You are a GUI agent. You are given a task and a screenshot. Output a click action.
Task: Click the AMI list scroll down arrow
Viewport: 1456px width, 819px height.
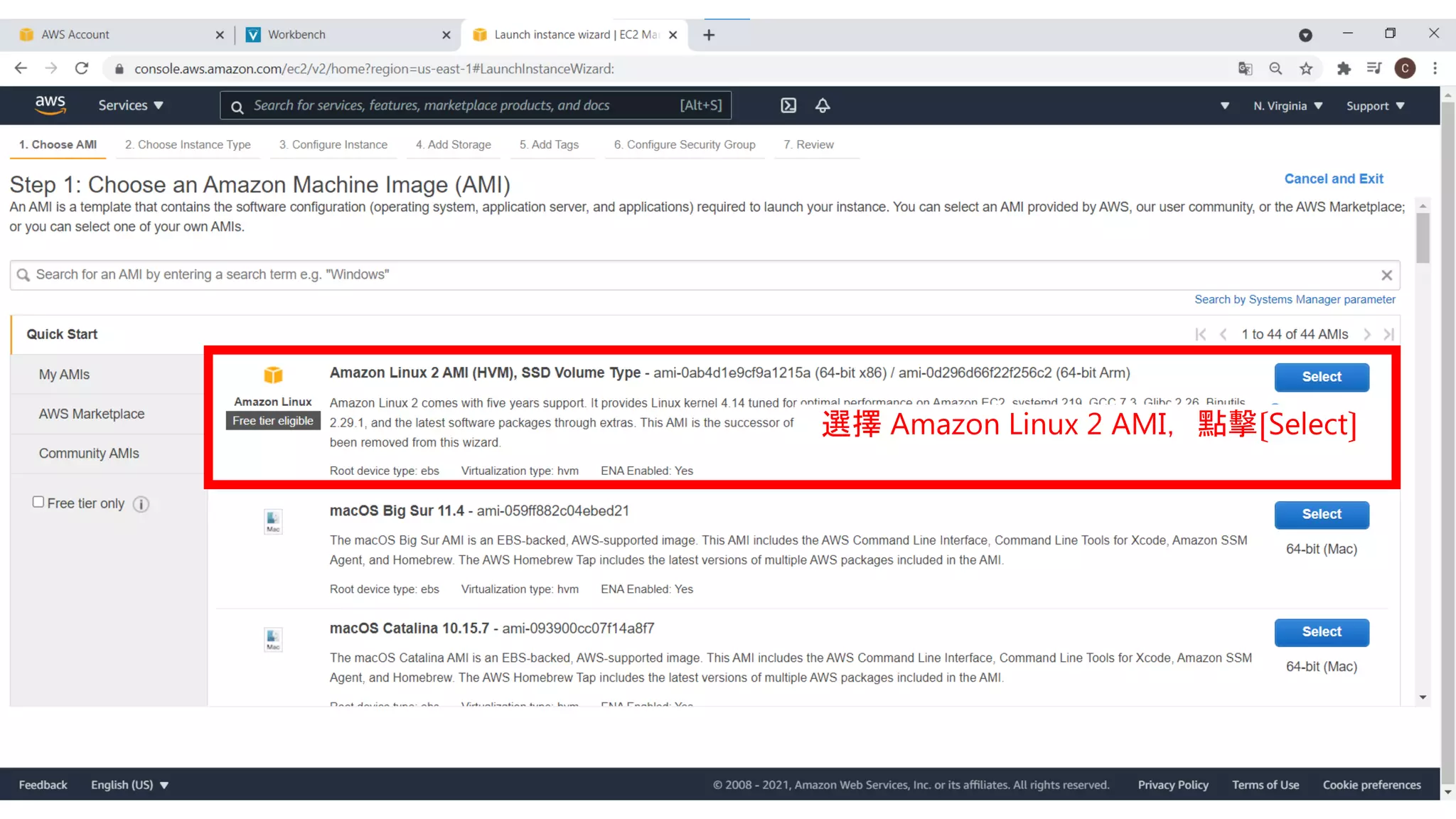(x=1423, y=697)
